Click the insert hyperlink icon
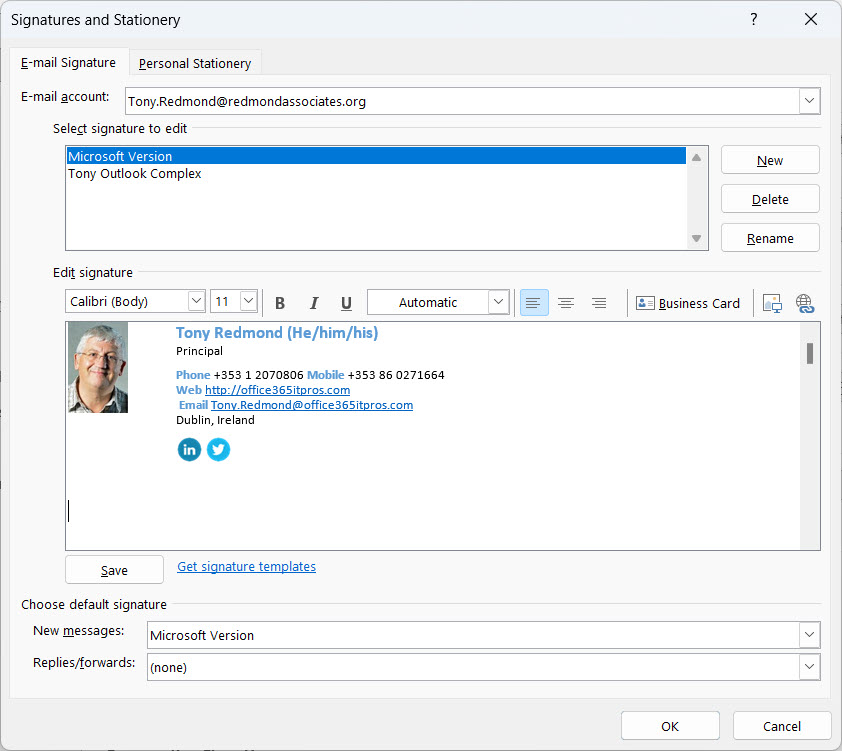 click(805, 303)
